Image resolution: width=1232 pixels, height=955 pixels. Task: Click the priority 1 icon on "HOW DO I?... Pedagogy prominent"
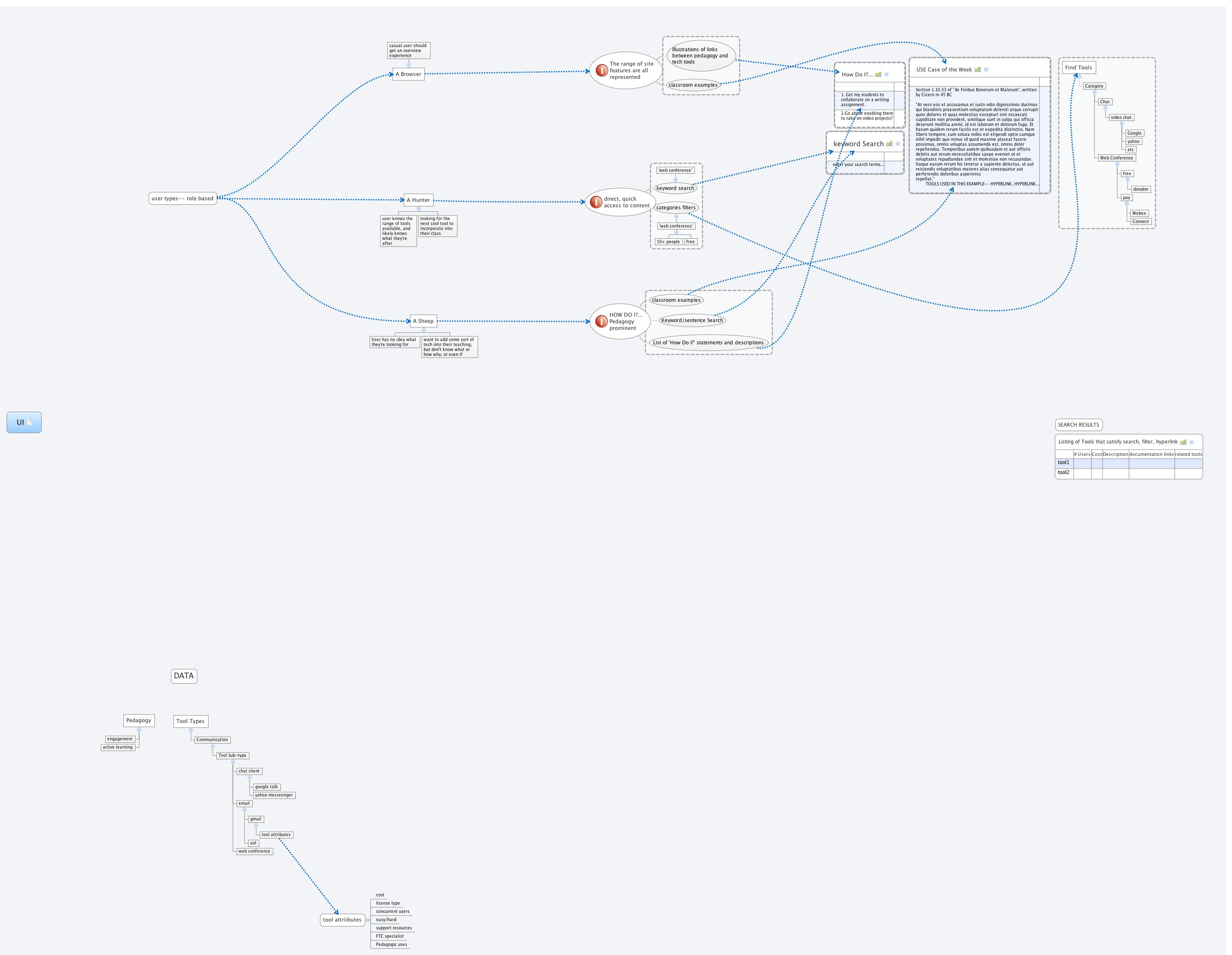602,322
